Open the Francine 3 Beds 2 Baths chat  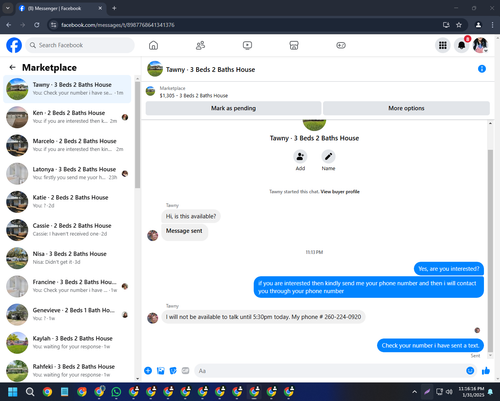point(68,286)
